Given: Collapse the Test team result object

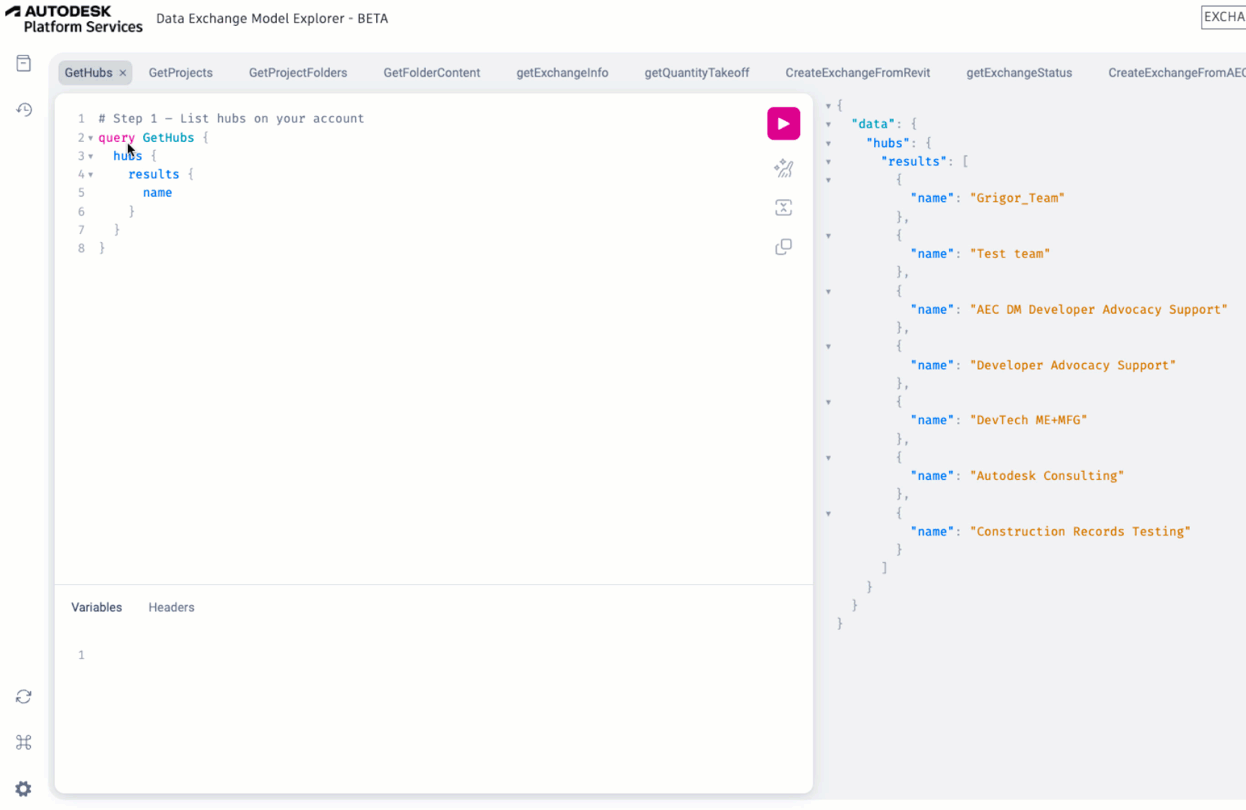Looking at the screenshot, I should (x=828, y=236).
